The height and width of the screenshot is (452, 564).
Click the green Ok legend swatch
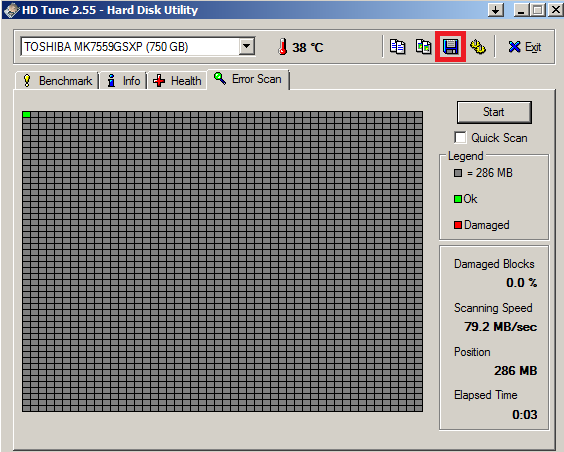(x=458, y=199)
